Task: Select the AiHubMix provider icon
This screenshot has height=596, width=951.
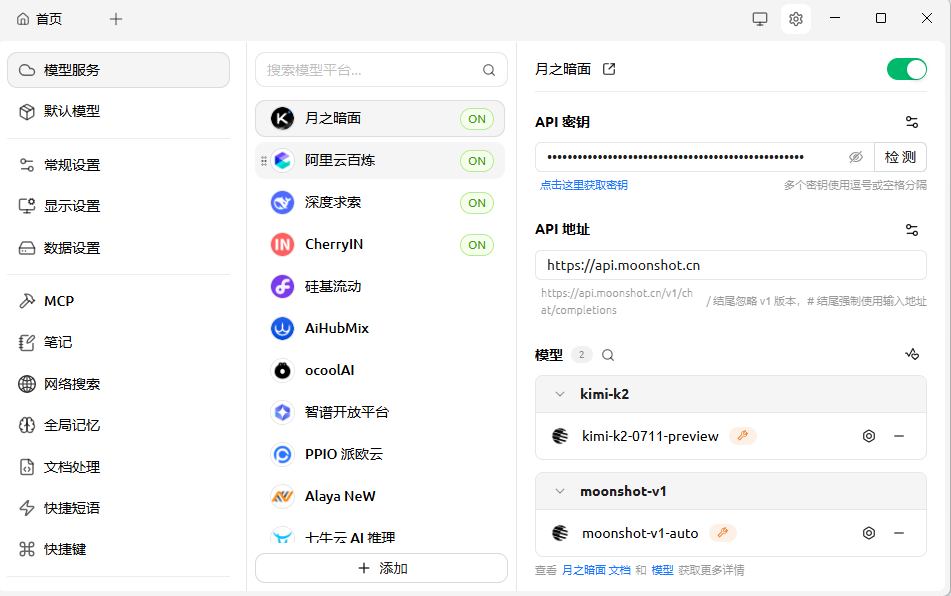Action: pos(282,329)
